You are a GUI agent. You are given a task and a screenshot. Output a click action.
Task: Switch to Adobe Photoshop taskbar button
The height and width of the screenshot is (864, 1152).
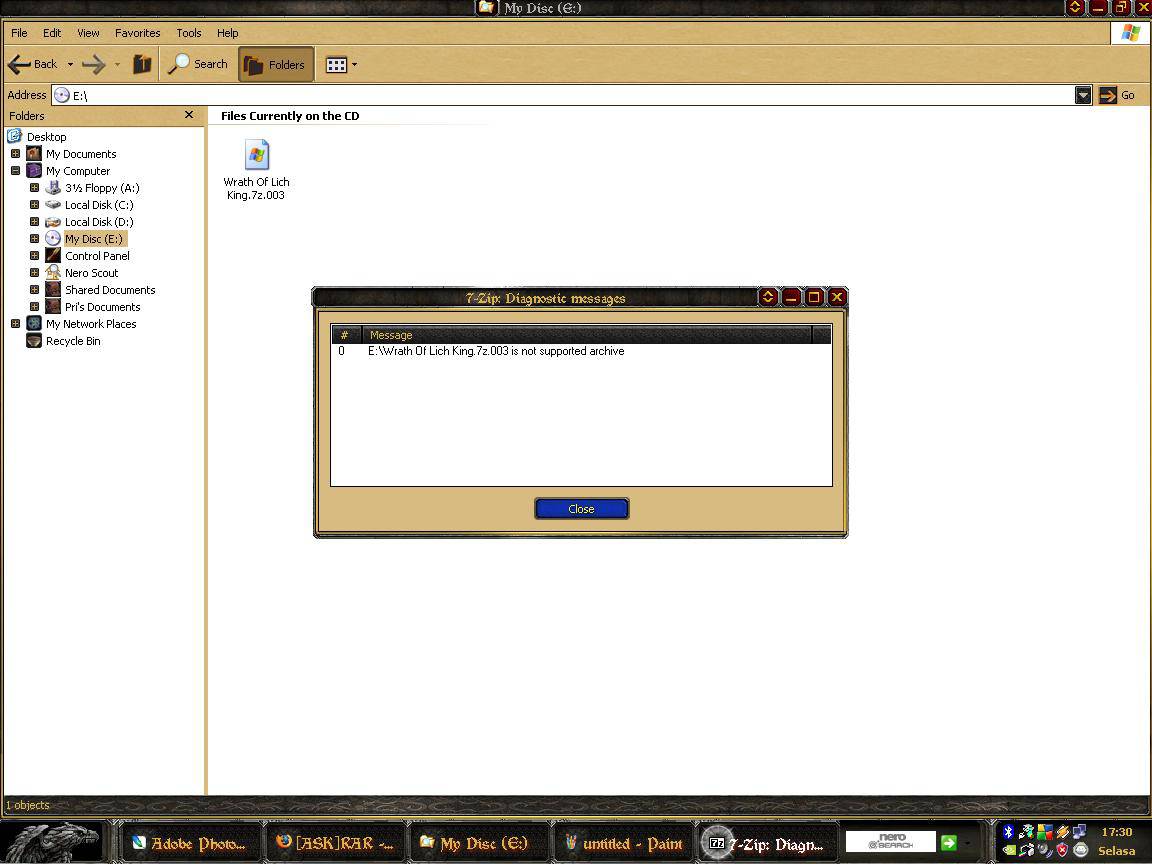pos(190,843)
